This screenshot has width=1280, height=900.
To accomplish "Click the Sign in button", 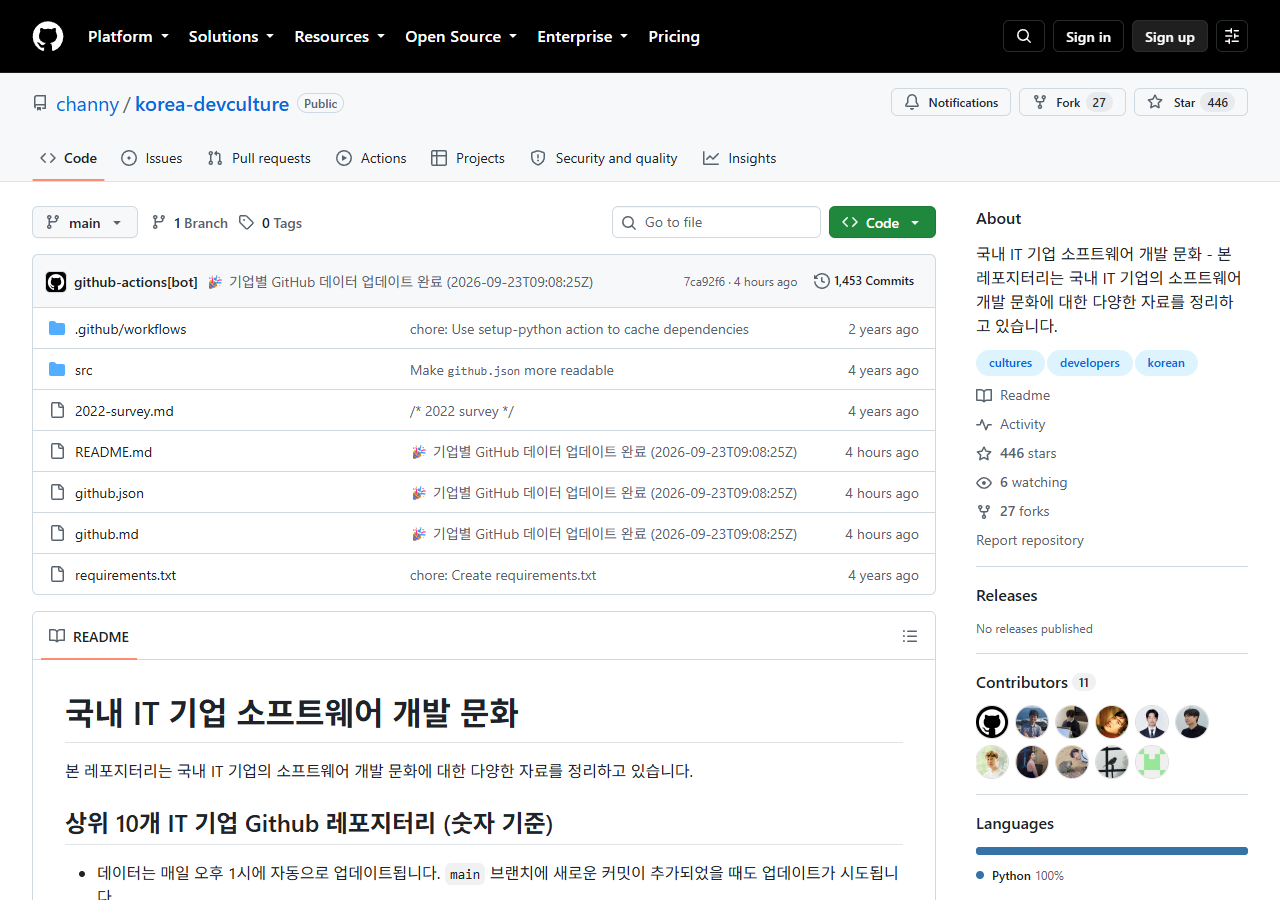I will 1088,36.
